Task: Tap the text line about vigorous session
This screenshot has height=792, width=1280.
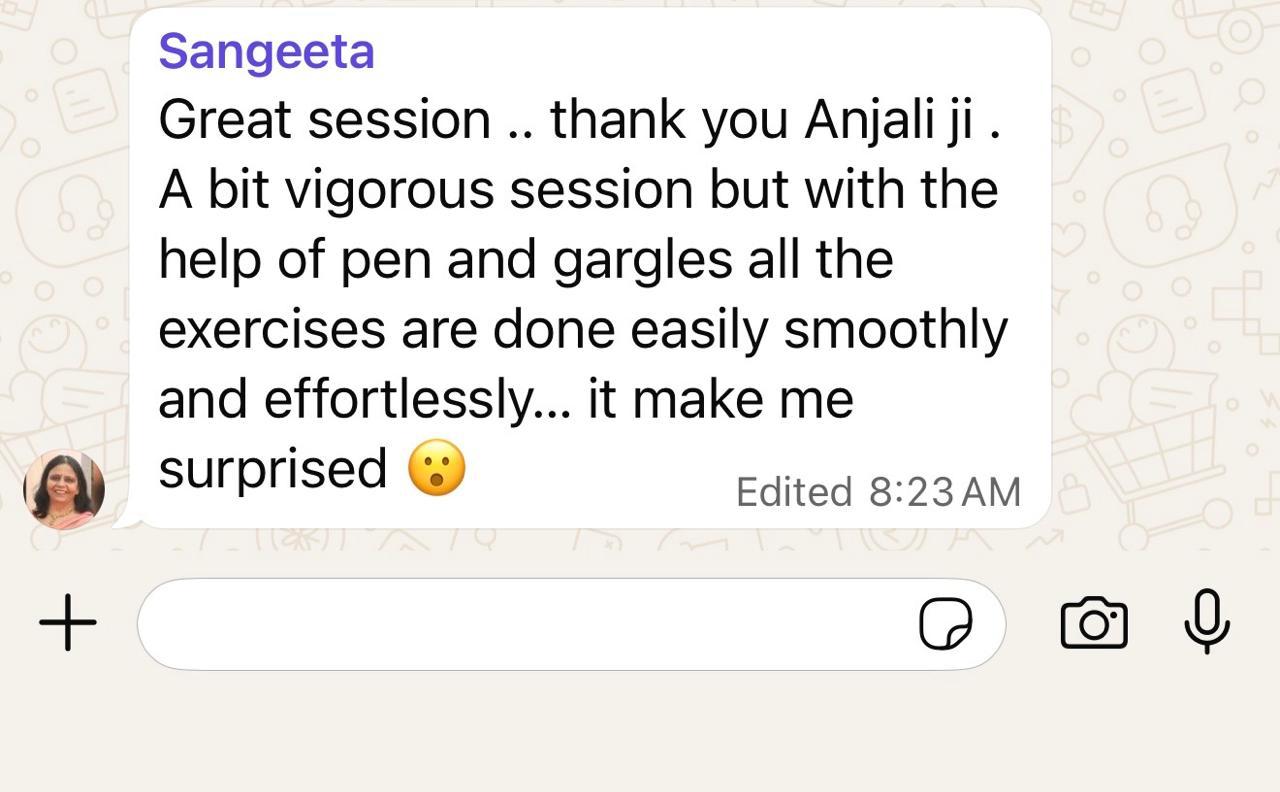Action: click(578, 190)
